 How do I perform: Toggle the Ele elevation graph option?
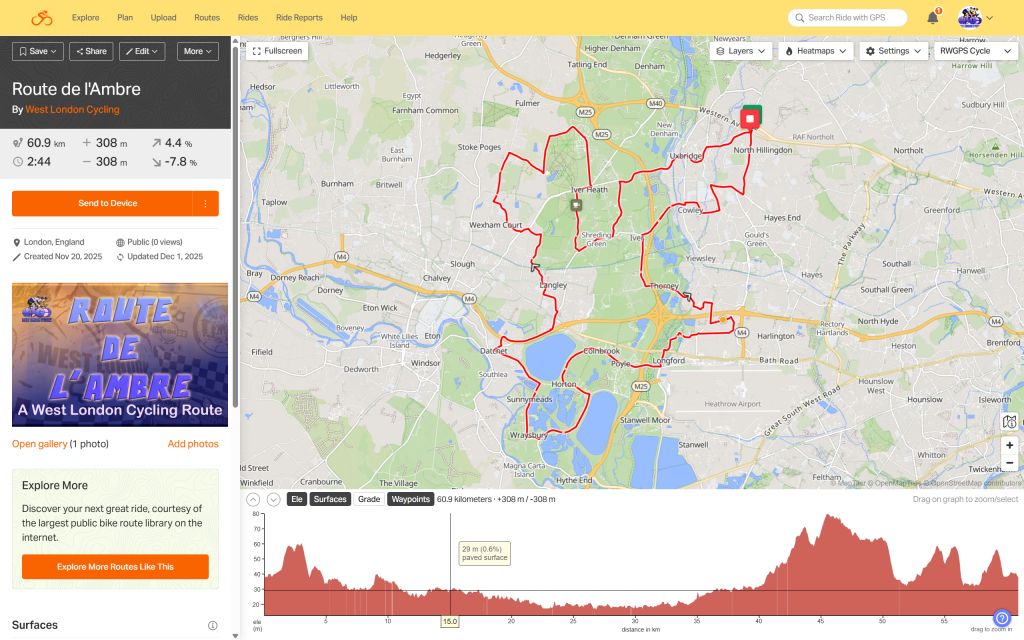(296, 499)
